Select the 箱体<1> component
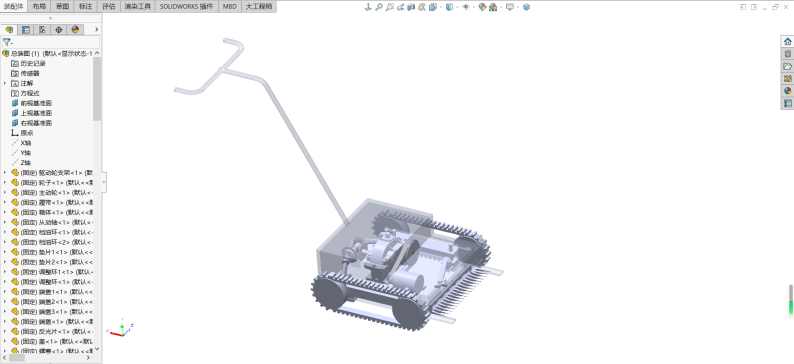This screenshot has width=794, height=364. [x=52, y=212]
